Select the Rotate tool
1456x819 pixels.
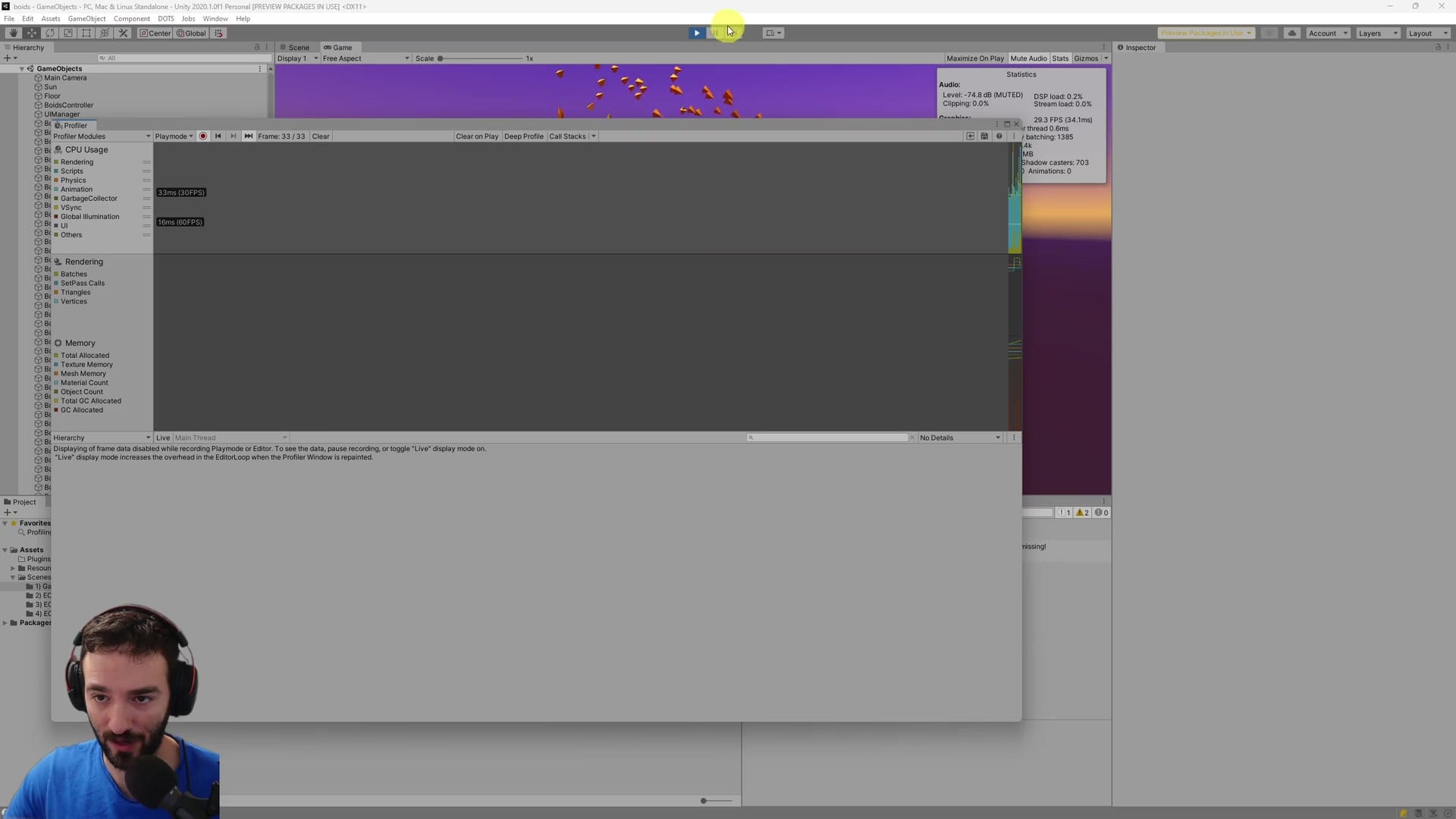coord(50,33)
